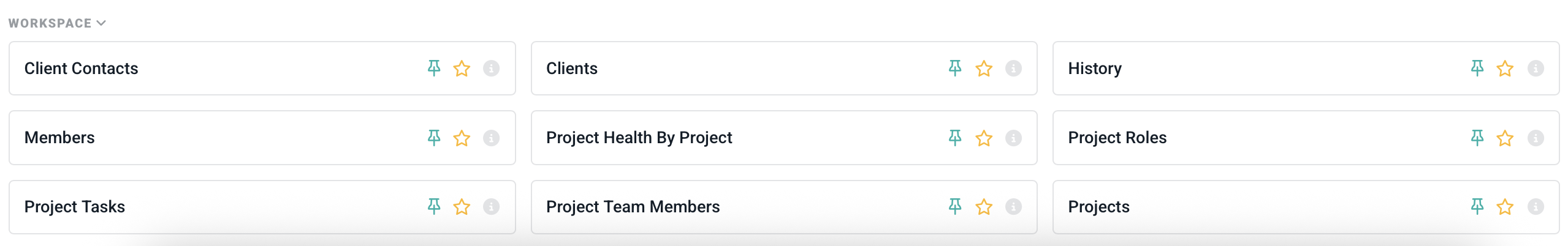Image resolution: width=1568 pixels, height=246 pixels.
Task: Toggle favorite star on Projects
Action: click(1505, 207)
